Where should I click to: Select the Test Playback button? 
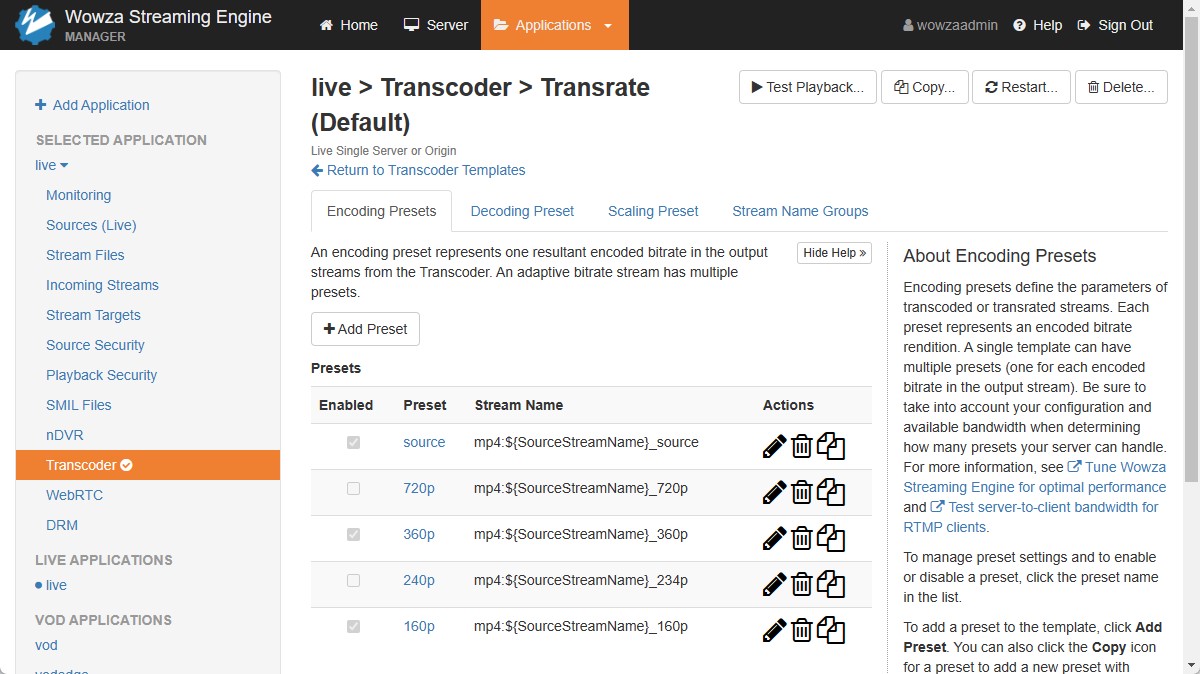(807, 87)
